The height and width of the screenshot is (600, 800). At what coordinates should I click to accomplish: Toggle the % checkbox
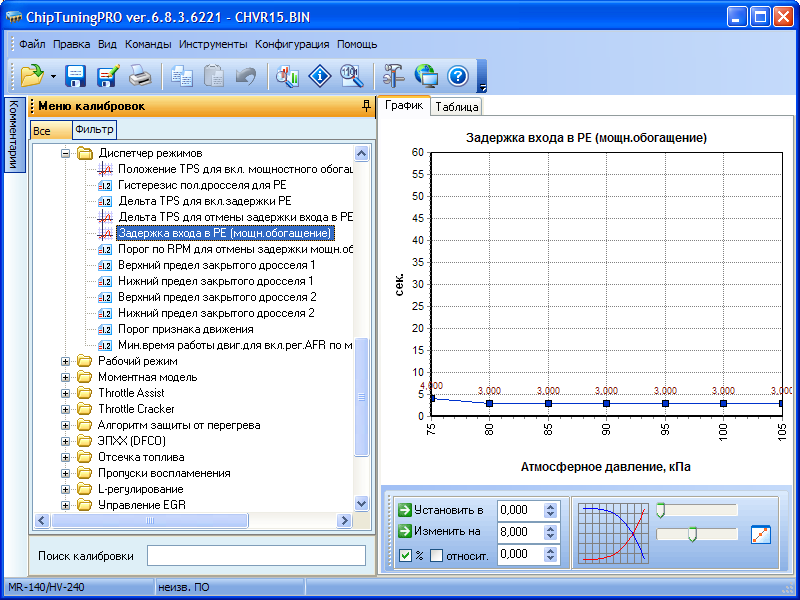pyautogui.click(x=405, y=555)
